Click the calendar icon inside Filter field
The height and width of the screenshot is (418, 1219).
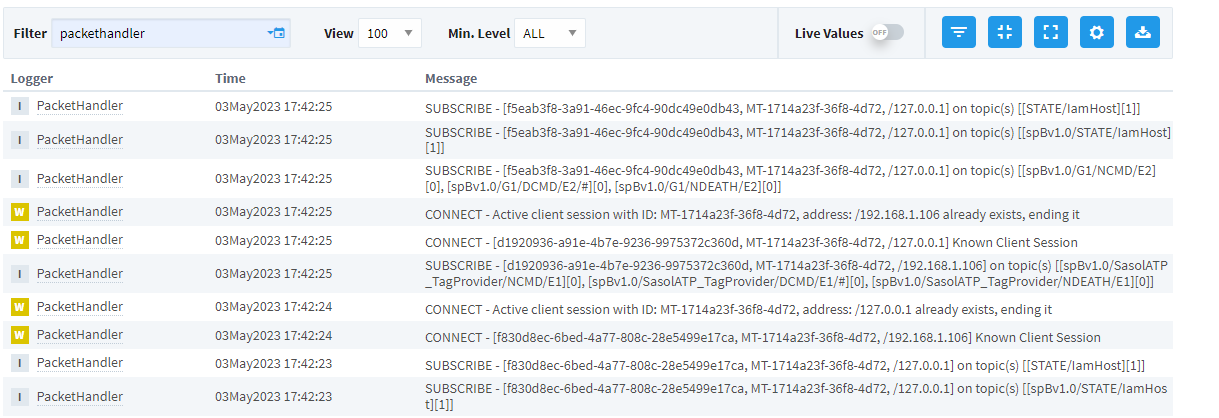(x=277, y=33)
